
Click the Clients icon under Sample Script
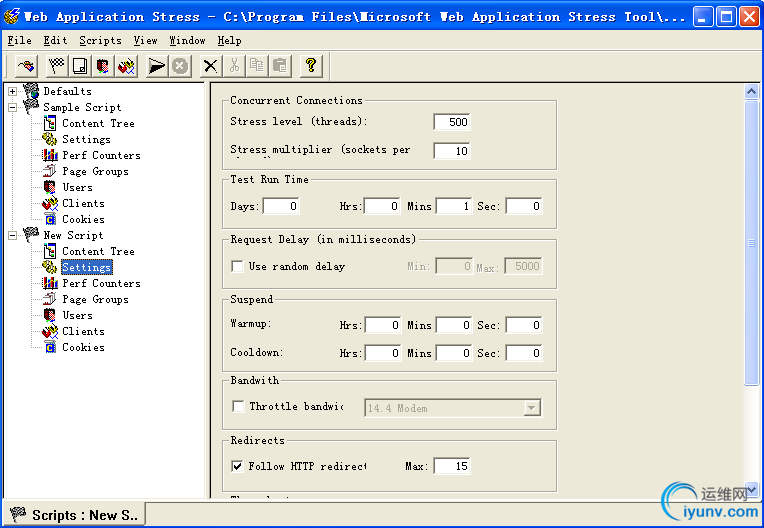tap(50, 203)
